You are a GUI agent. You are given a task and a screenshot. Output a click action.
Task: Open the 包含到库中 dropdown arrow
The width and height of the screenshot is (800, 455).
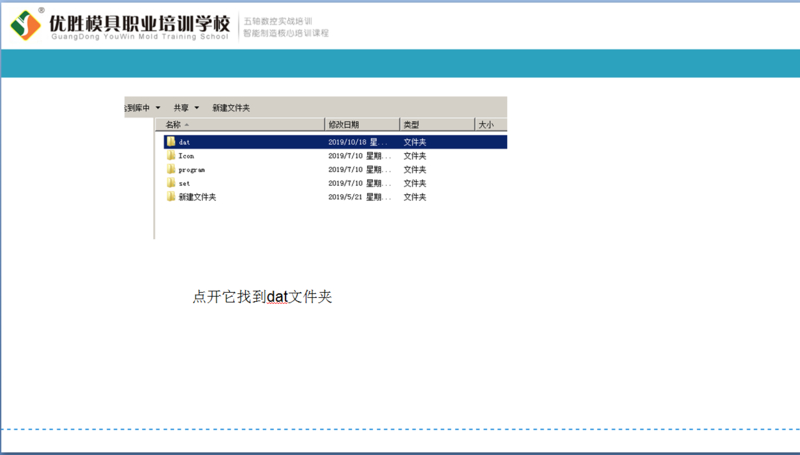(158, 108)
